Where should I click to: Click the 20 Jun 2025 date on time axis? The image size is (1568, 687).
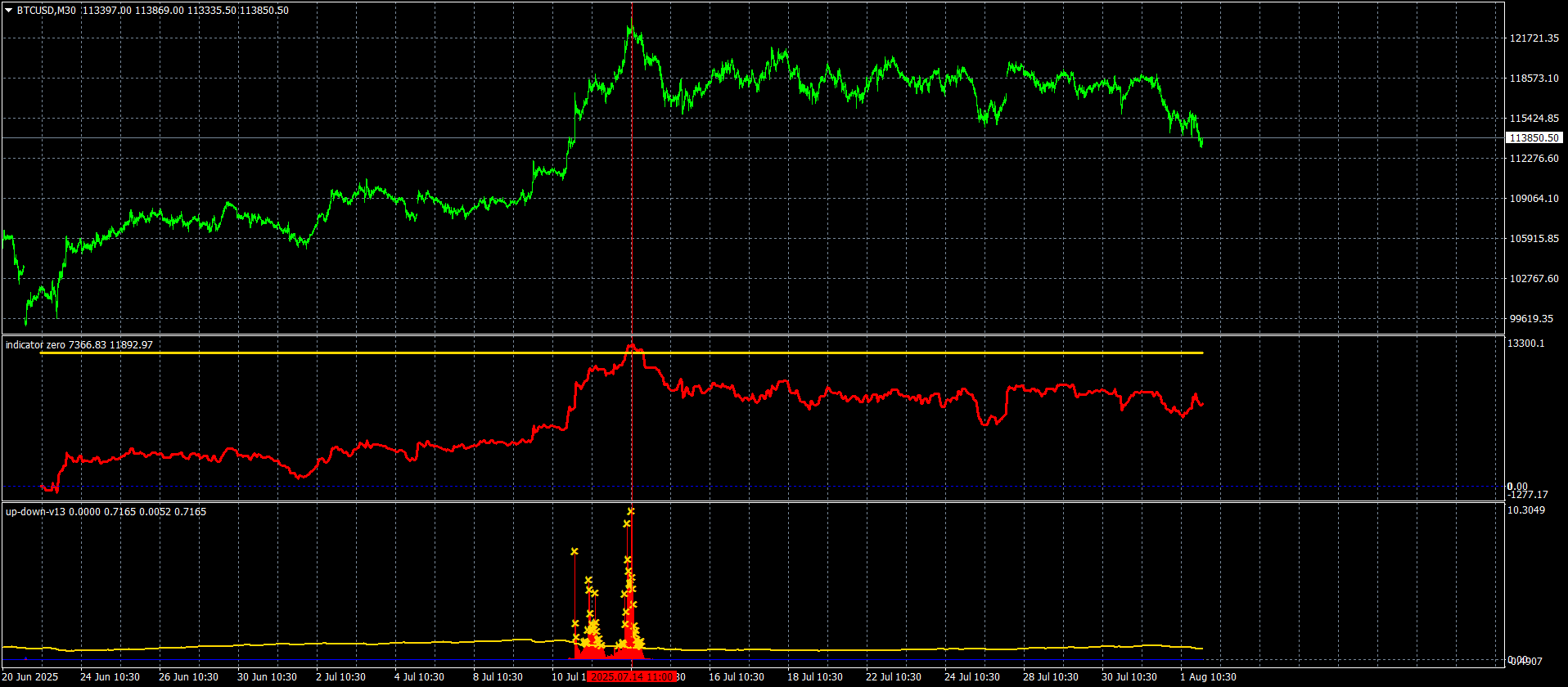point(30,677)
